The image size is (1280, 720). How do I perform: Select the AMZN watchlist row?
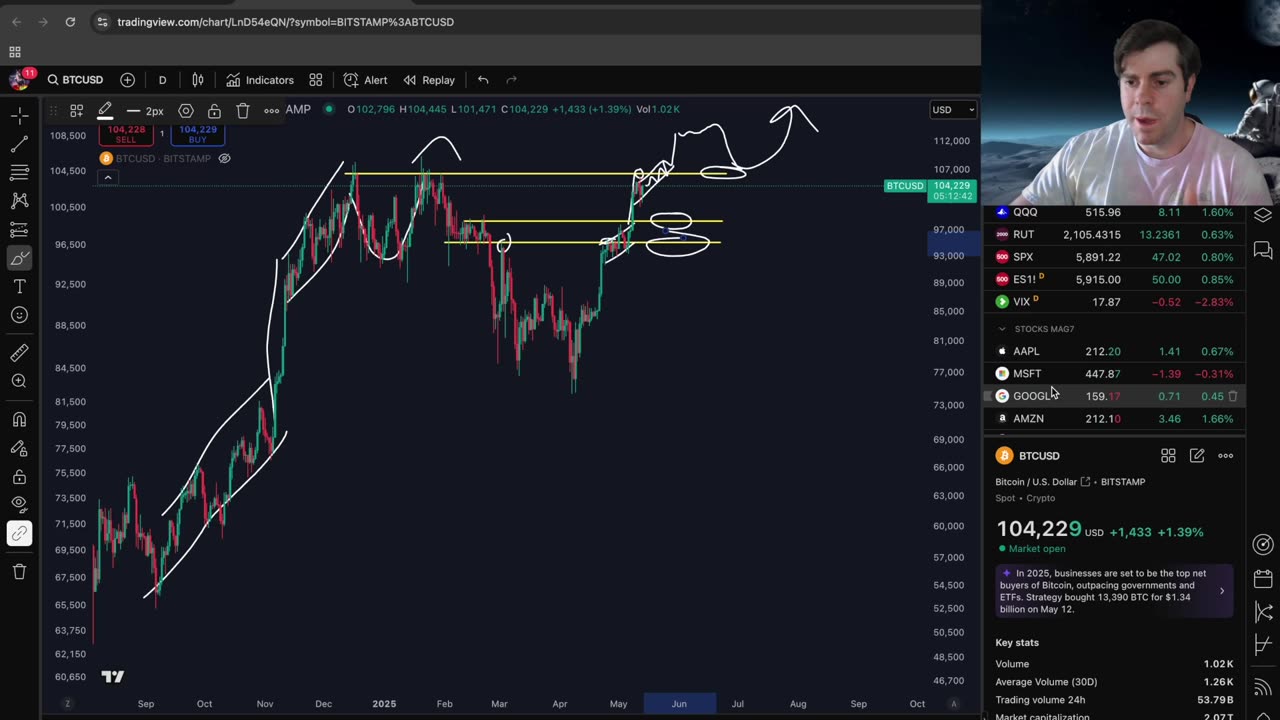click(x=1114, y=419)
